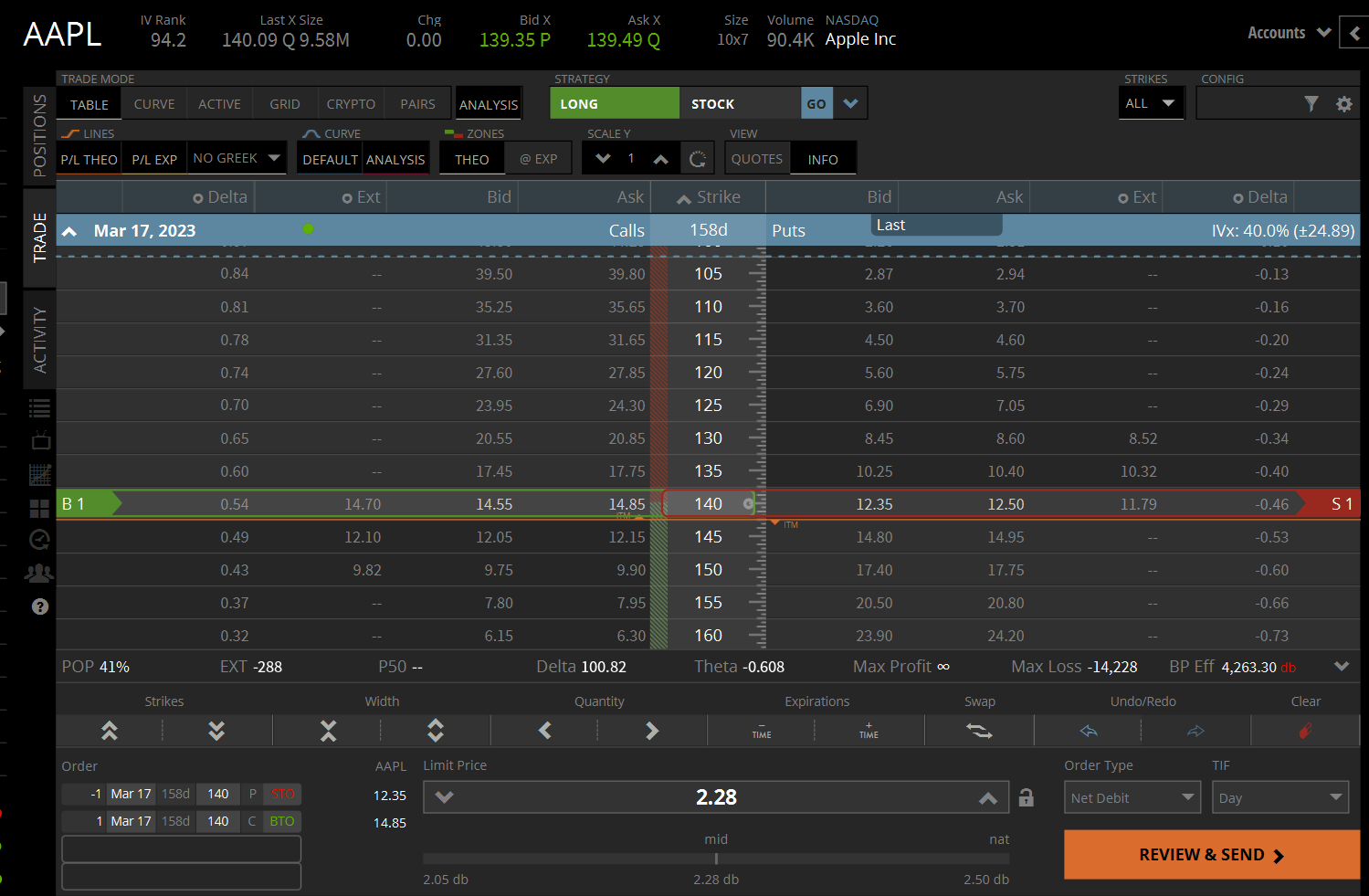Toggle the limit price lock icon
This screenshot has width=1369, height=896.
(1027, 797)
